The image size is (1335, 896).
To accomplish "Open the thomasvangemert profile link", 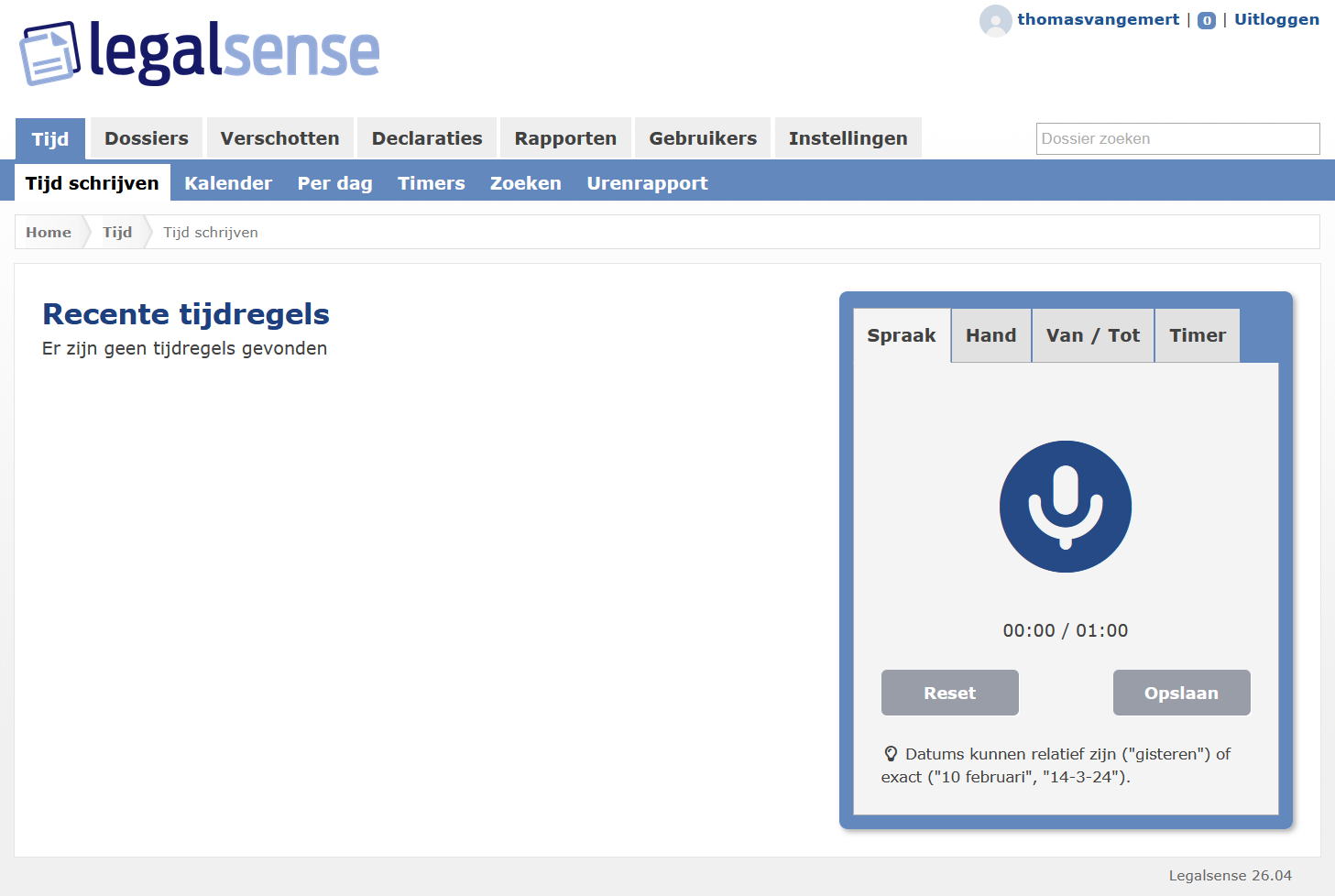I will (x=1099, y=19).
